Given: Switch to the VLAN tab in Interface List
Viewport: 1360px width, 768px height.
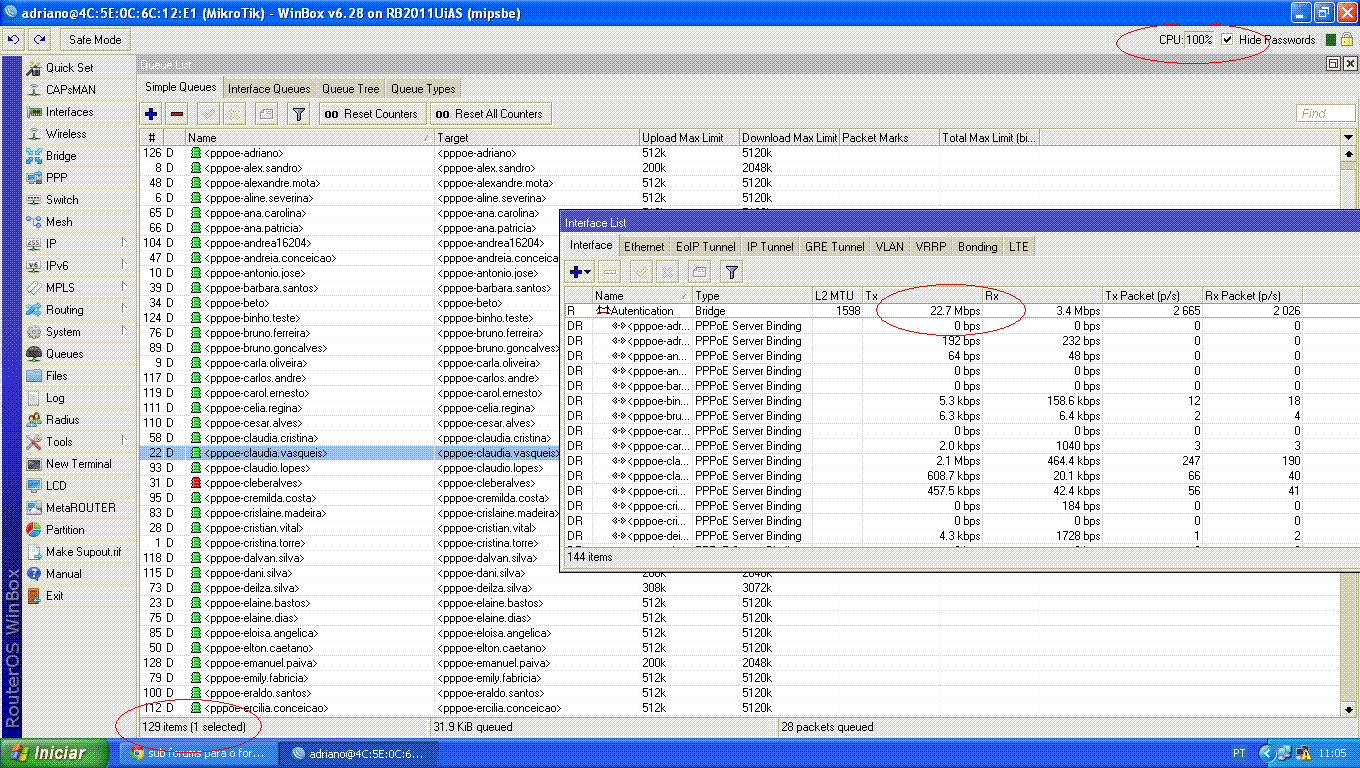Looking at the screenshot, I should click(x=889, y=247).
